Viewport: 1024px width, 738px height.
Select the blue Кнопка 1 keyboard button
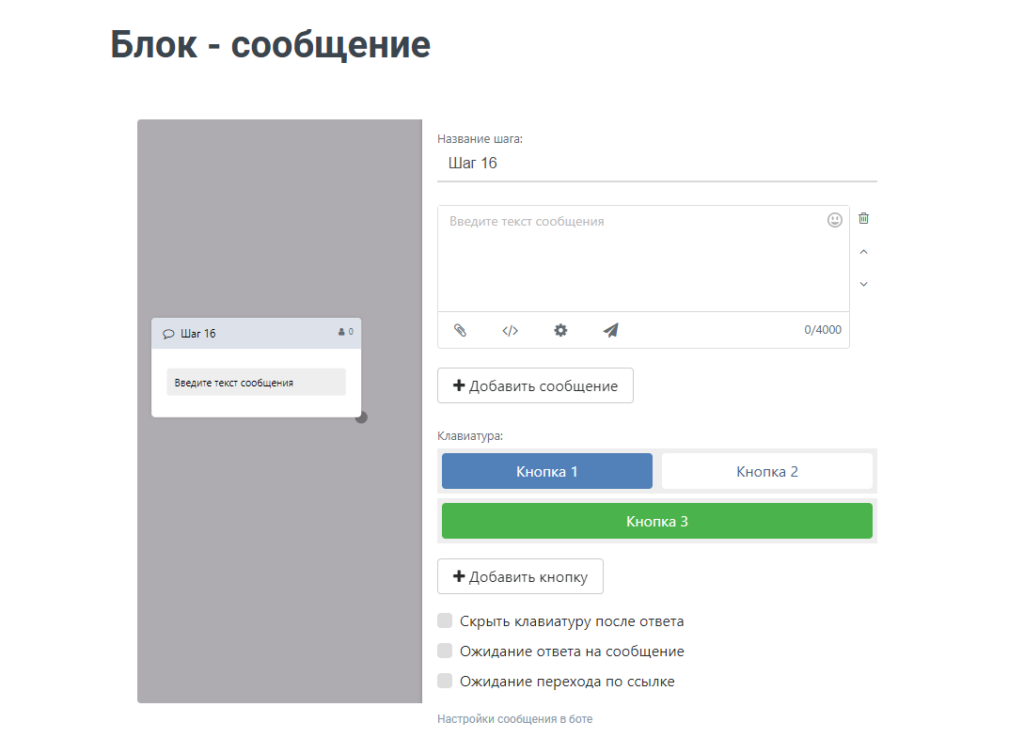tap(547, 471)
